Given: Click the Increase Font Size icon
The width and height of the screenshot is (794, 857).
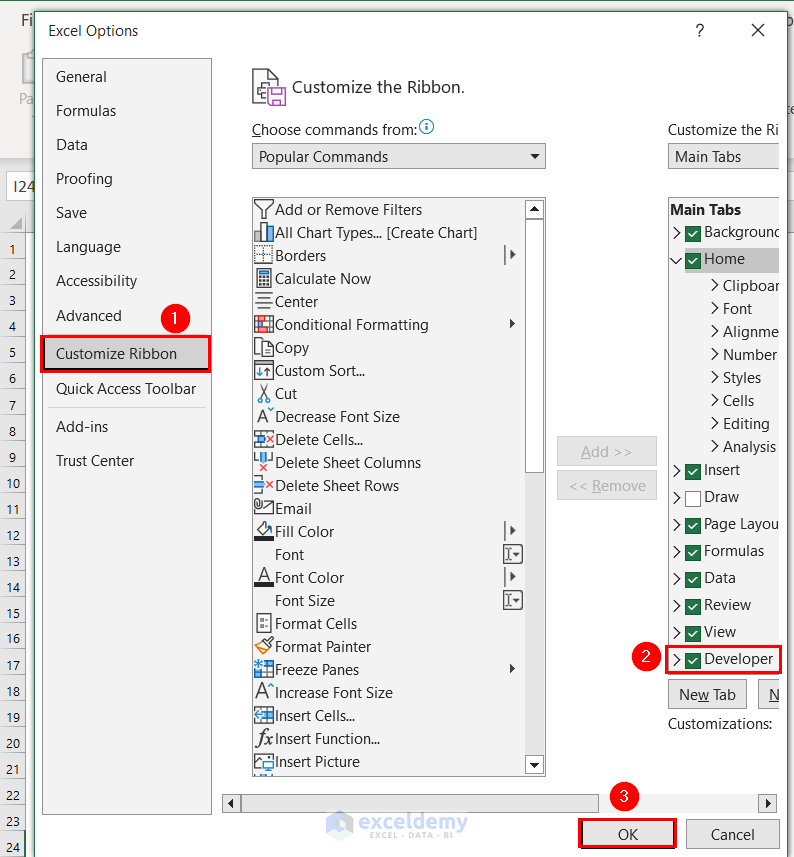Looking at the screenshot, I should pos(264,691).
